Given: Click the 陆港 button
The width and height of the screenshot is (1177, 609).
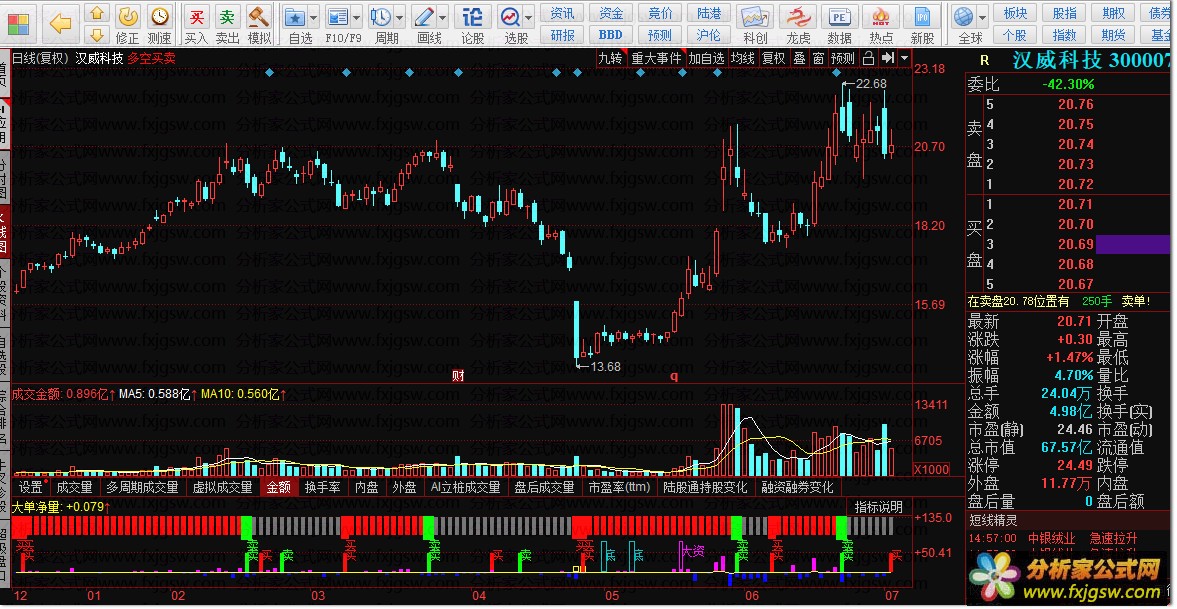Looking at the screenshot, I should pos(709,14).
